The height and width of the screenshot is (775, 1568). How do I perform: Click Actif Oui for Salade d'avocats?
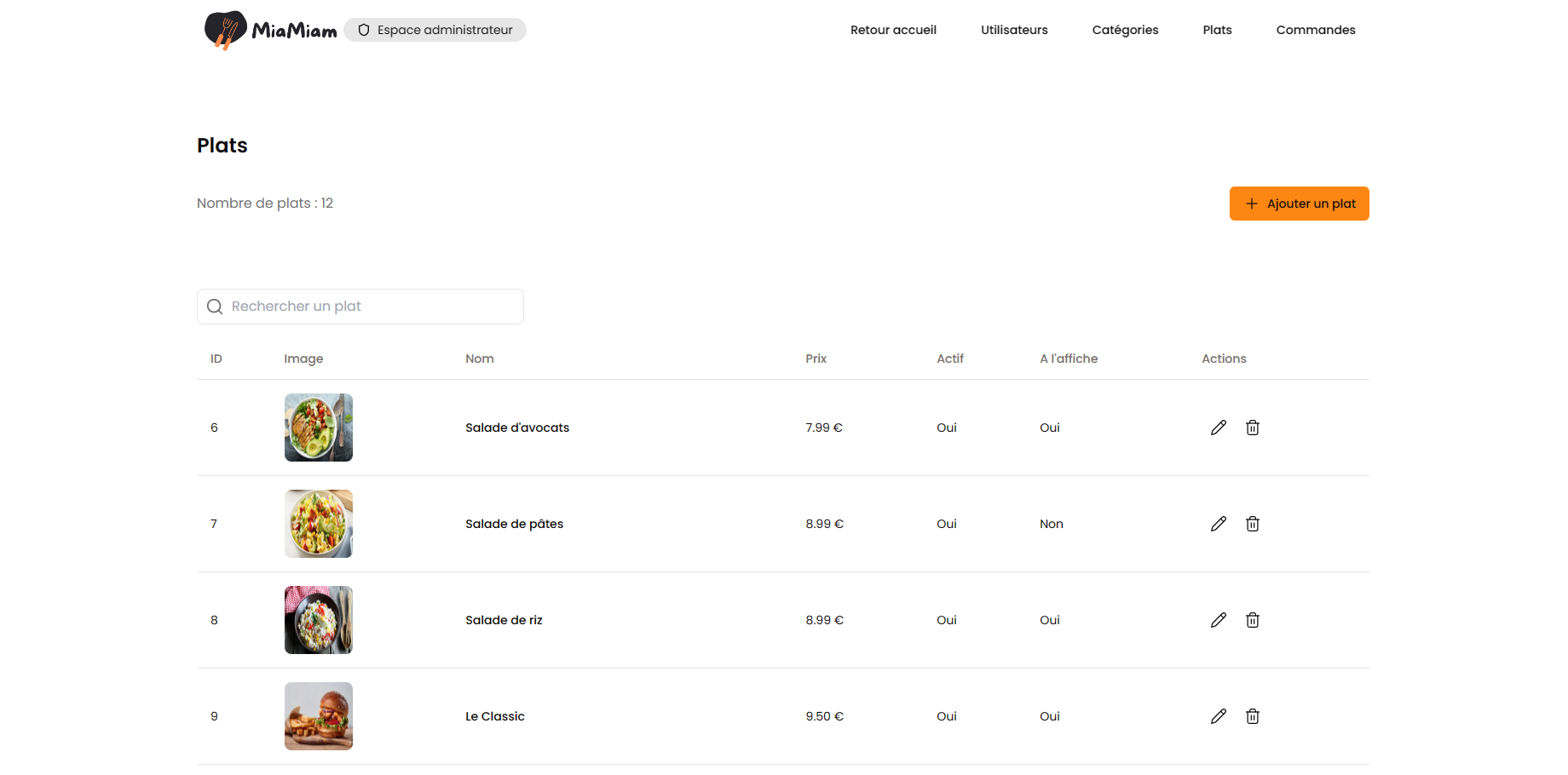pos(947,428)
